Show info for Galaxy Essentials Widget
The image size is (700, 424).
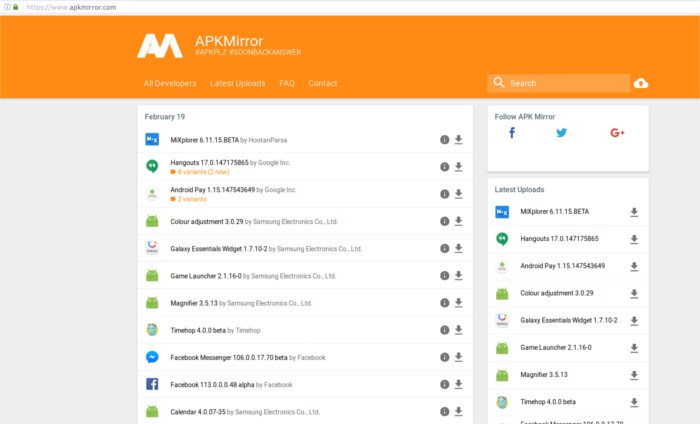[x=444, y=249]
